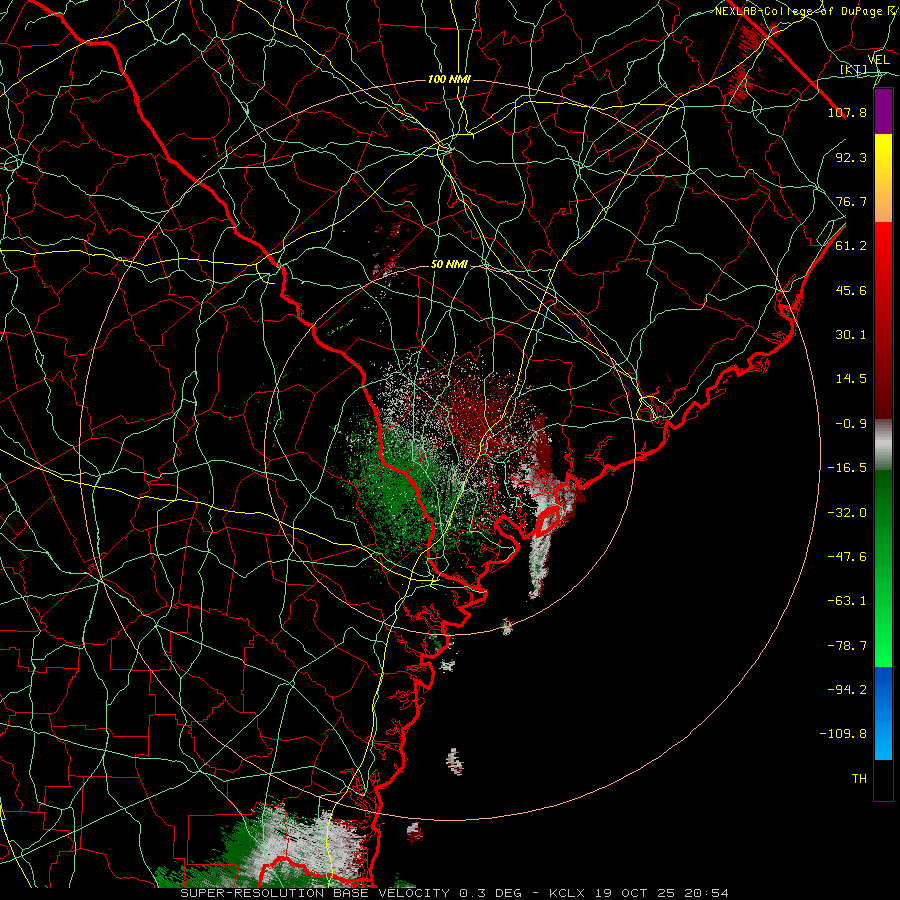900x900 pixels.
Task: Click the 14.5 velocity scale value
Action: [x=851, y=379]
